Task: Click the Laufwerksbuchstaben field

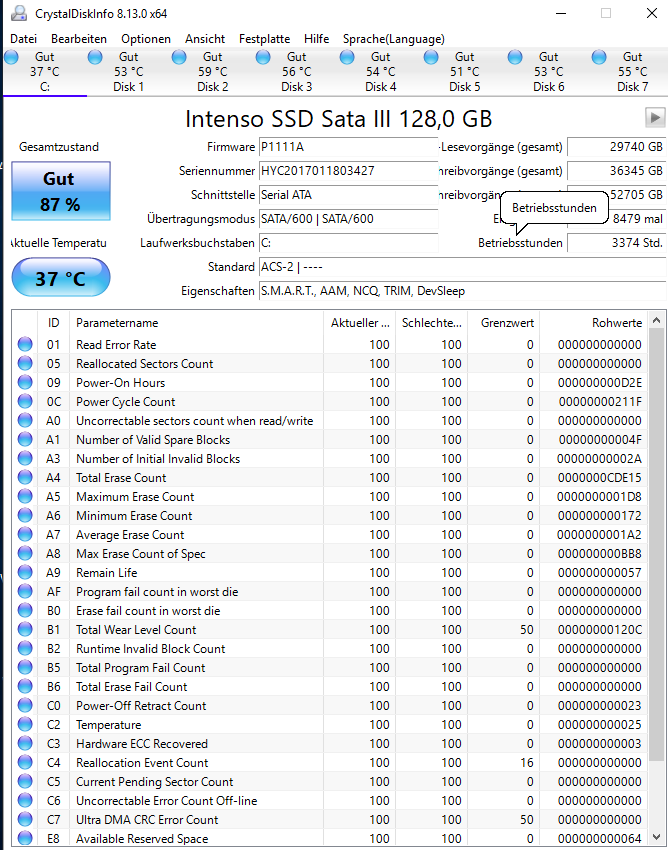Action: (x=349, y=243)
